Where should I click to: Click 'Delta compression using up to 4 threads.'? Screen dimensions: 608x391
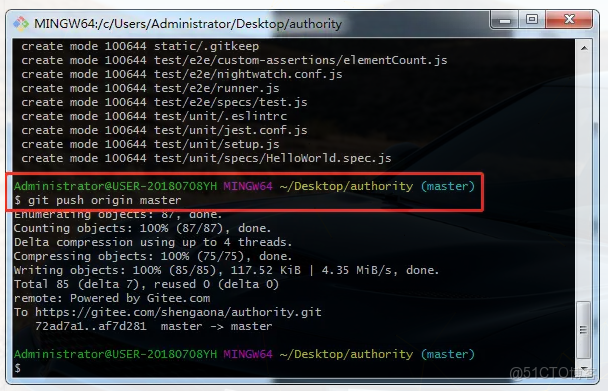pyautogui.click(x=153, y=242)
